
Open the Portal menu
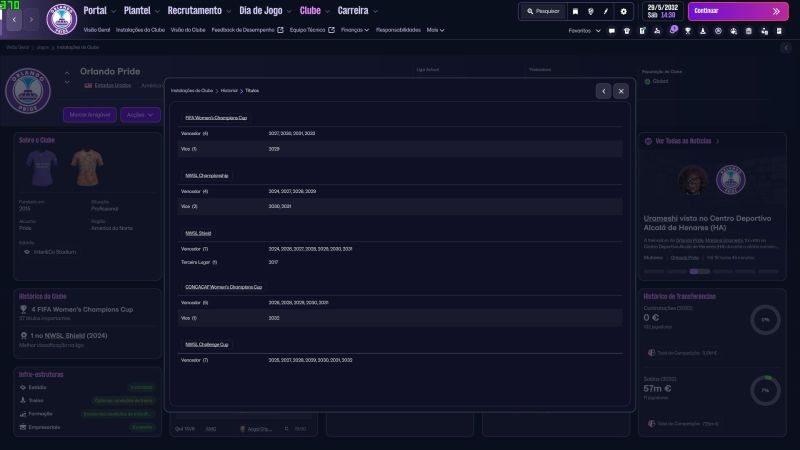(95, 11)
